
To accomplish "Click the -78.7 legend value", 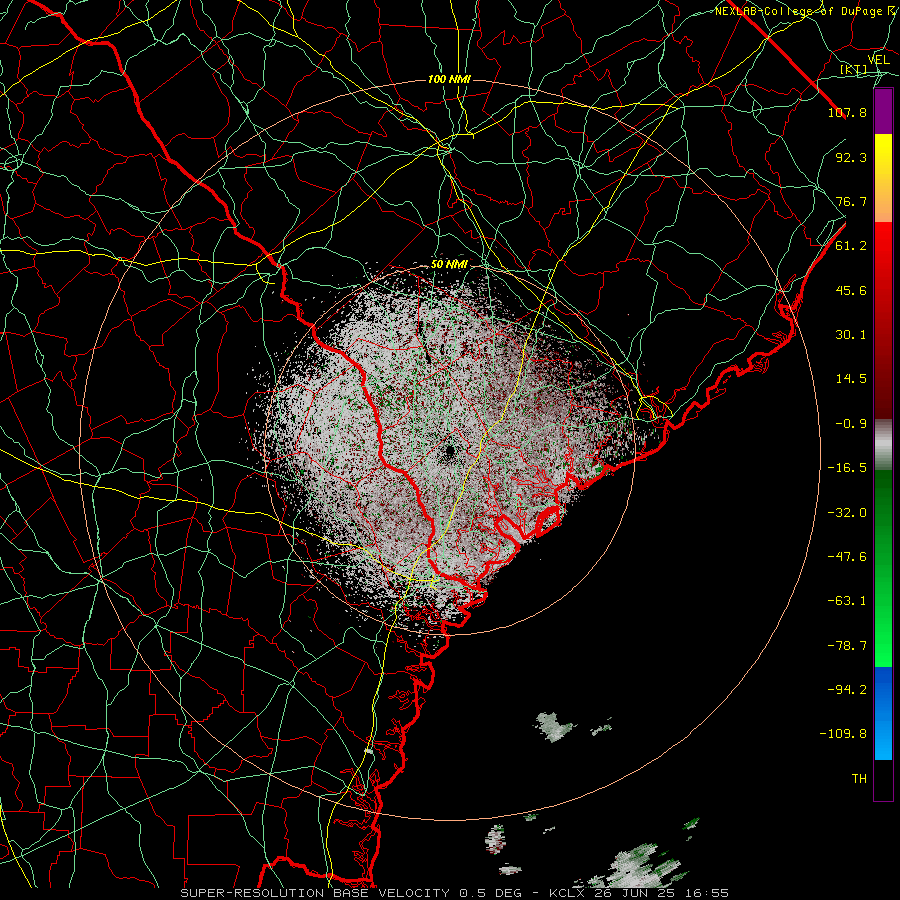I will [847, 646].
